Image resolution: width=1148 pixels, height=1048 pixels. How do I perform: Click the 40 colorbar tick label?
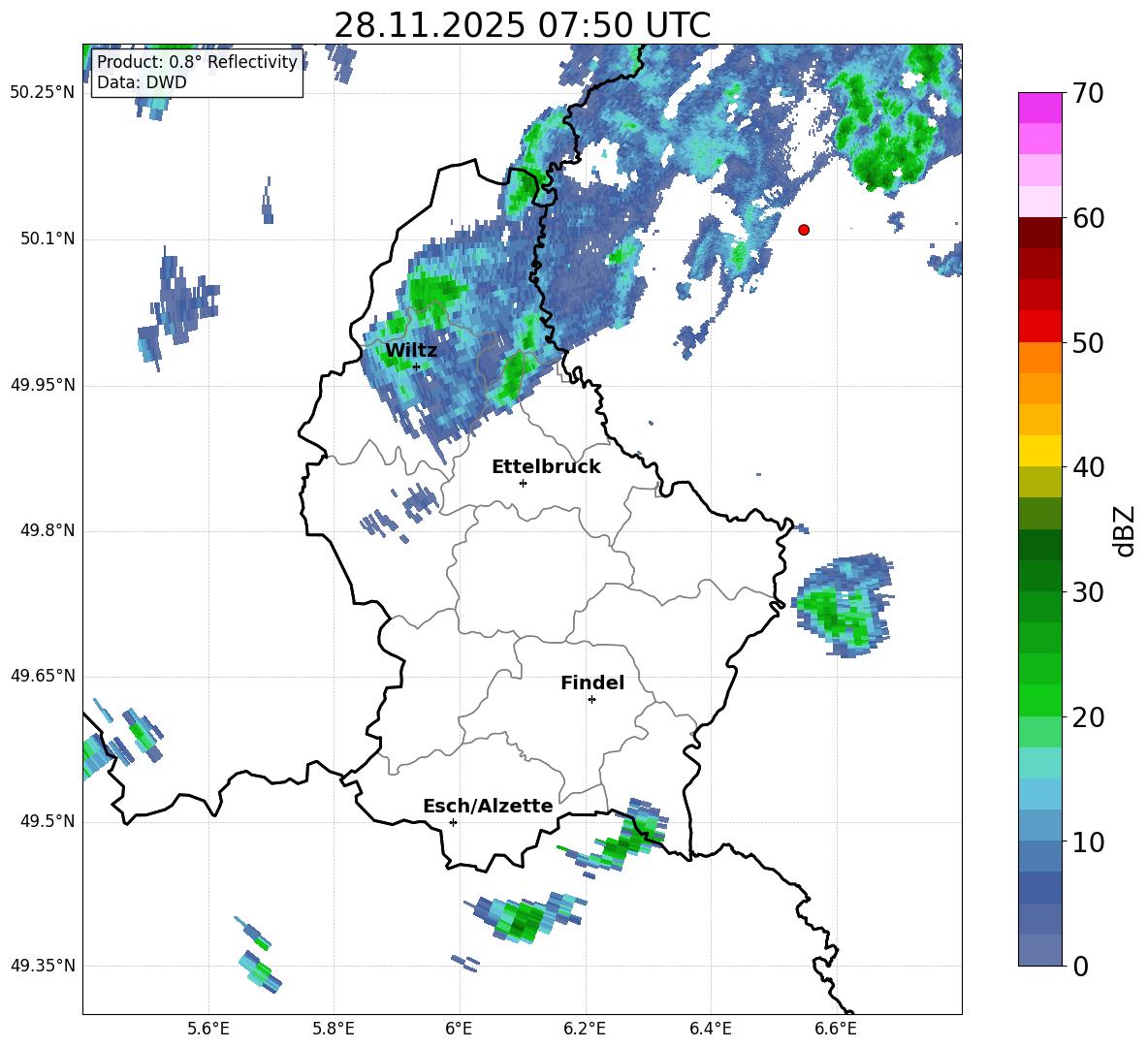[1088, 467]
